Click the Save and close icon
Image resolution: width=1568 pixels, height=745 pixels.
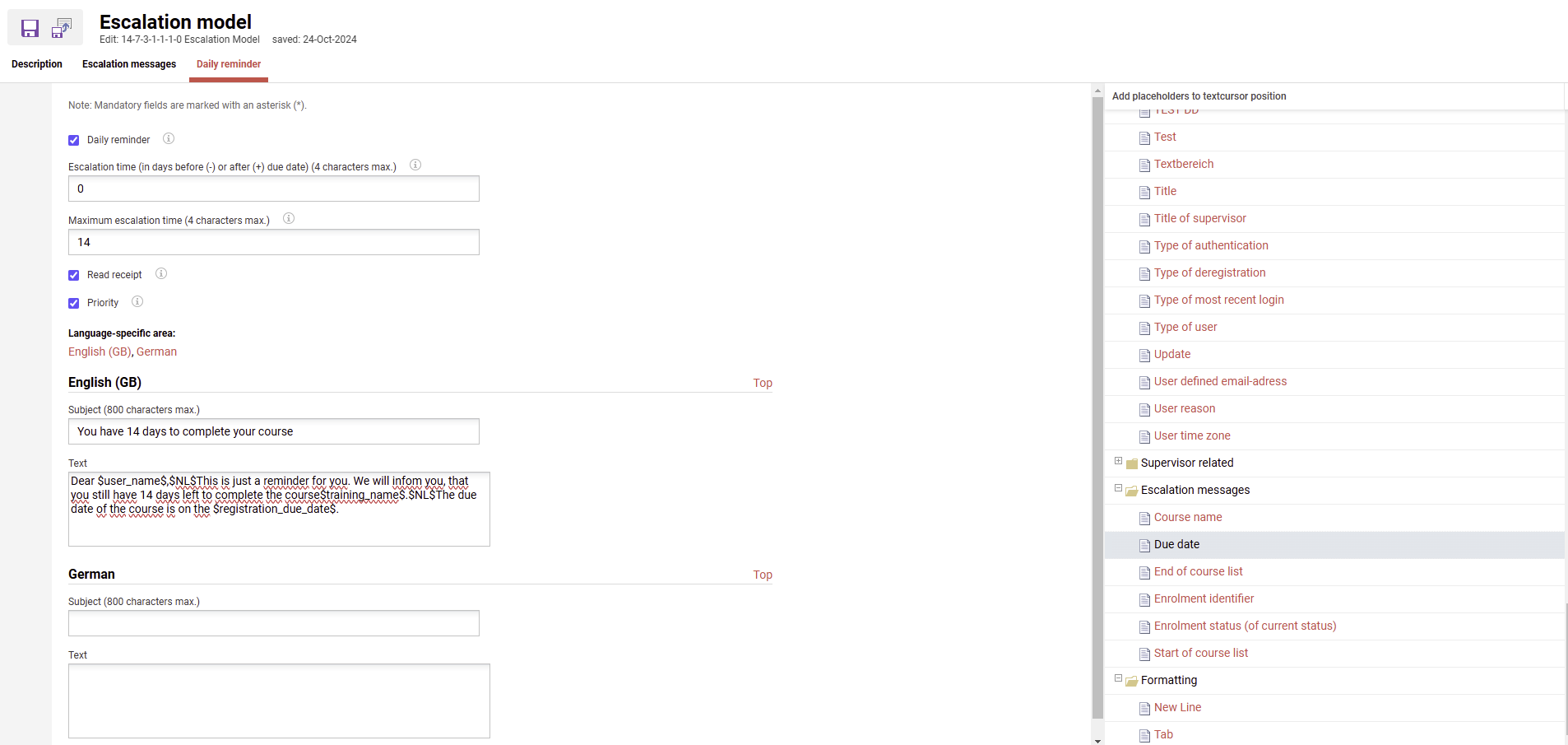pos(62,29)
